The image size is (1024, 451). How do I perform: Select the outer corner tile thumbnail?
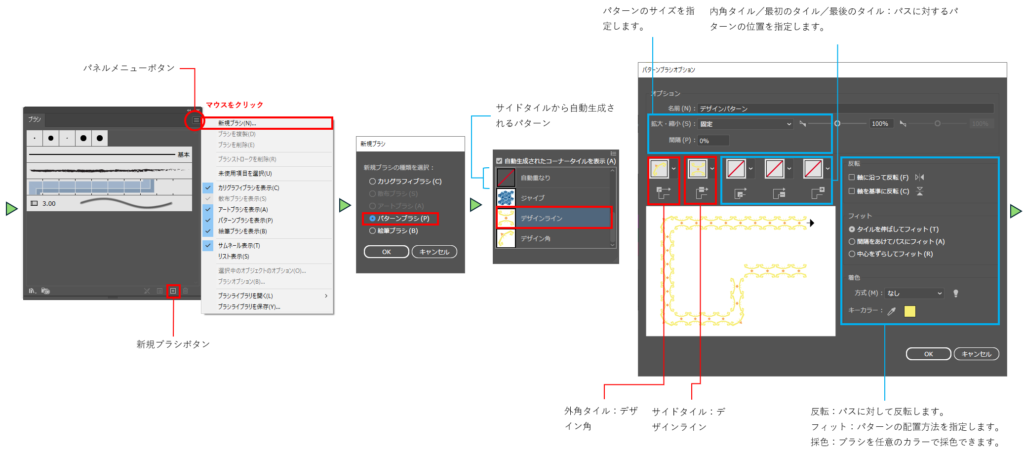(x=659, y=168)
